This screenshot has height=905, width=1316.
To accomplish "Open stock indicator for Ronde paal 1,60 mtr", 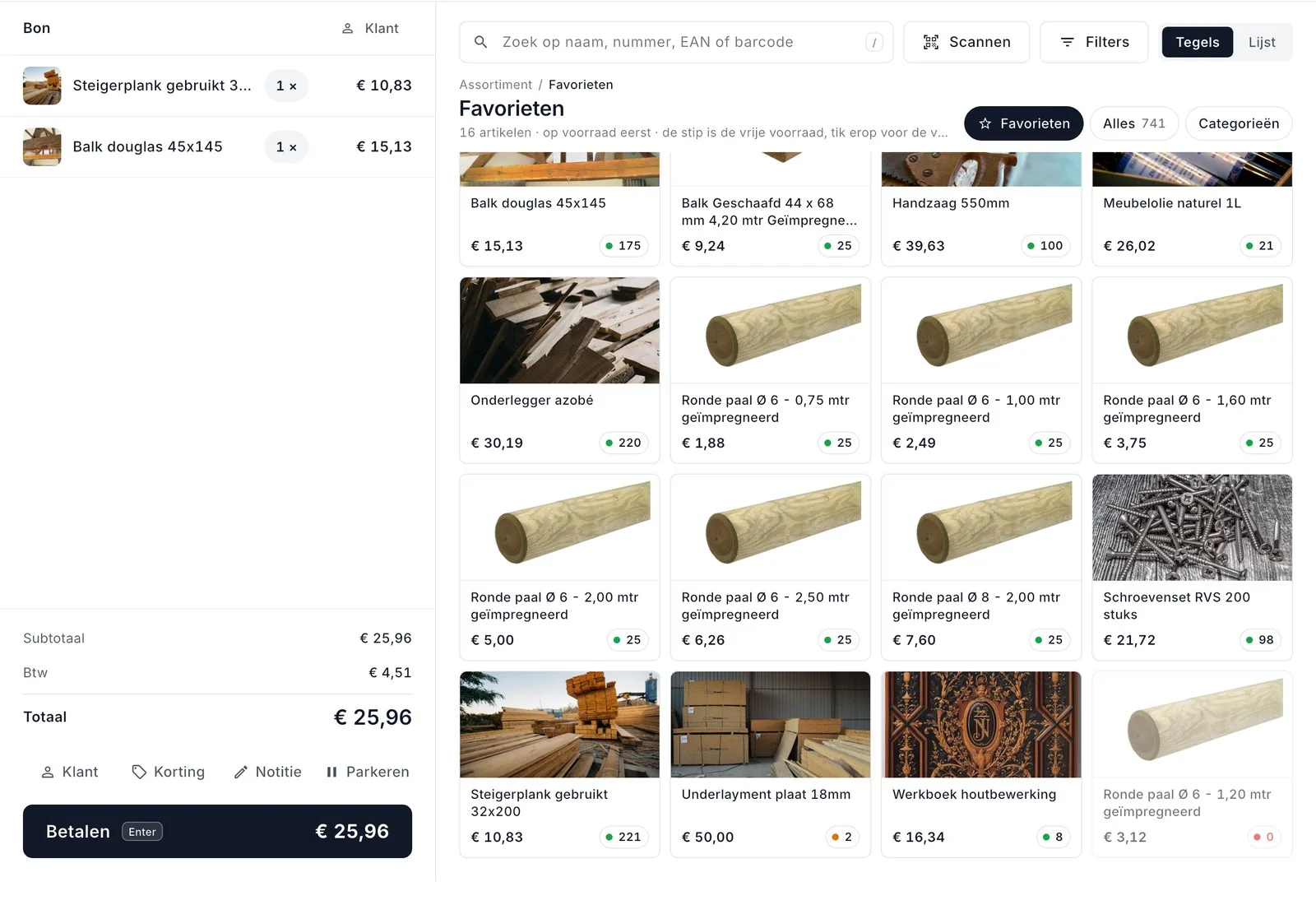I will (1260, 443).
